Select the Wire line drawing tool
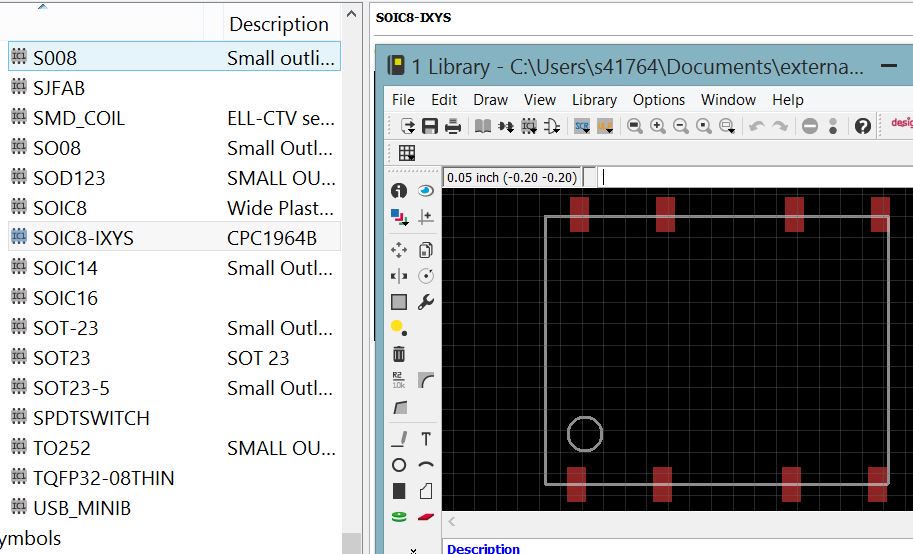This screenshot has height=554, width=913. pos(399,439)
